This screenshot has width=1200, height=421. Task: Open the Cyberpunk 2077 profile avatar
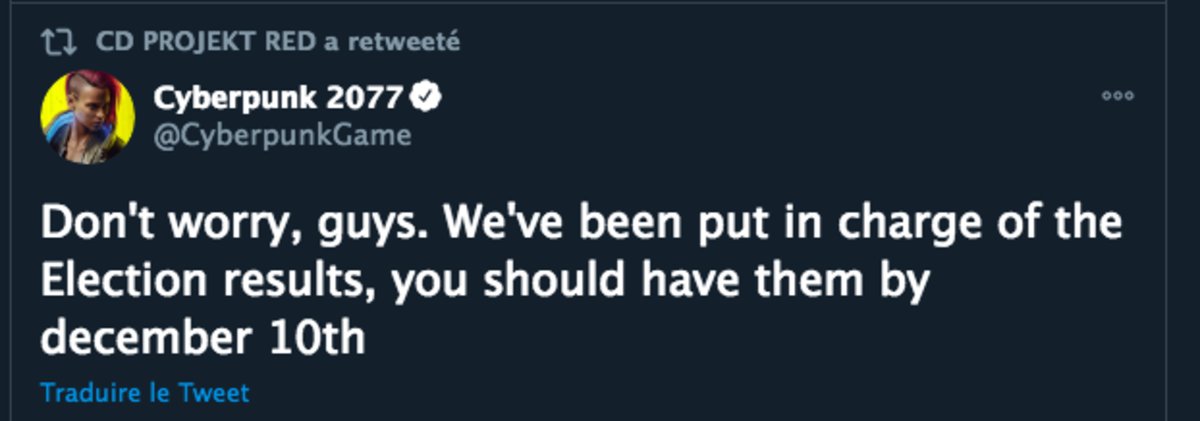(87, 118)
